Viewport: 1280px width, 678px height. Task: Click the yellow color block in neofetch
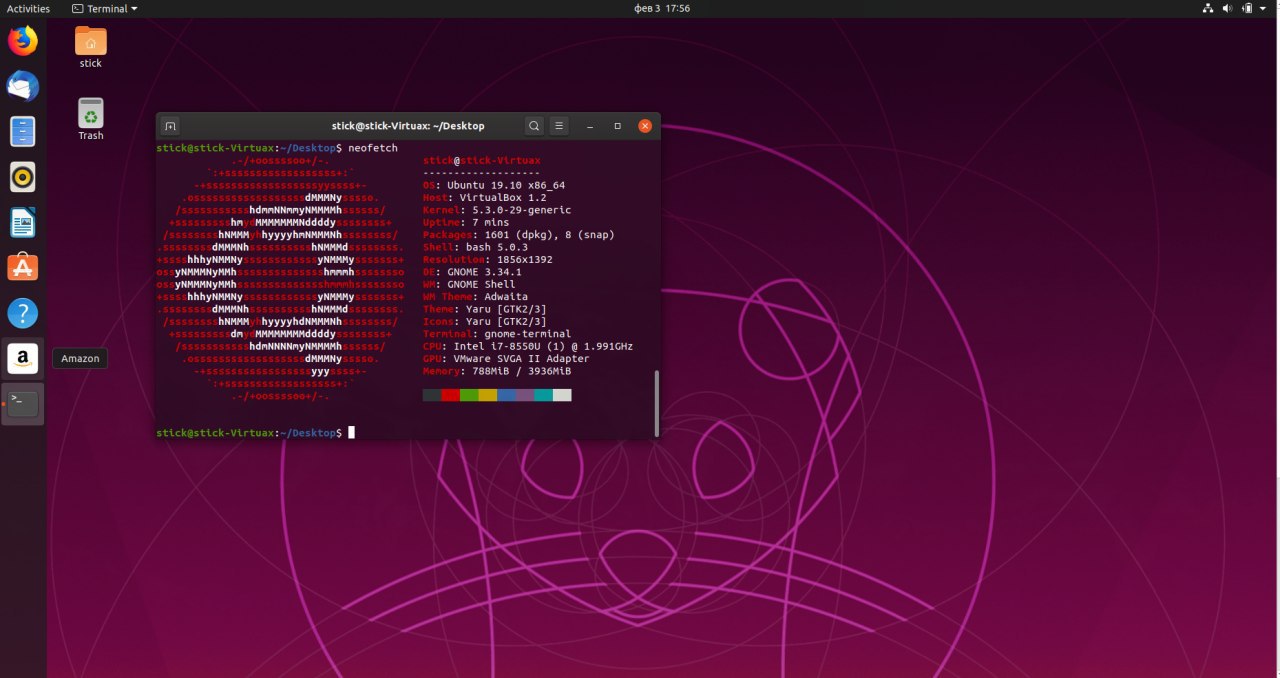[x=487, y=395]
